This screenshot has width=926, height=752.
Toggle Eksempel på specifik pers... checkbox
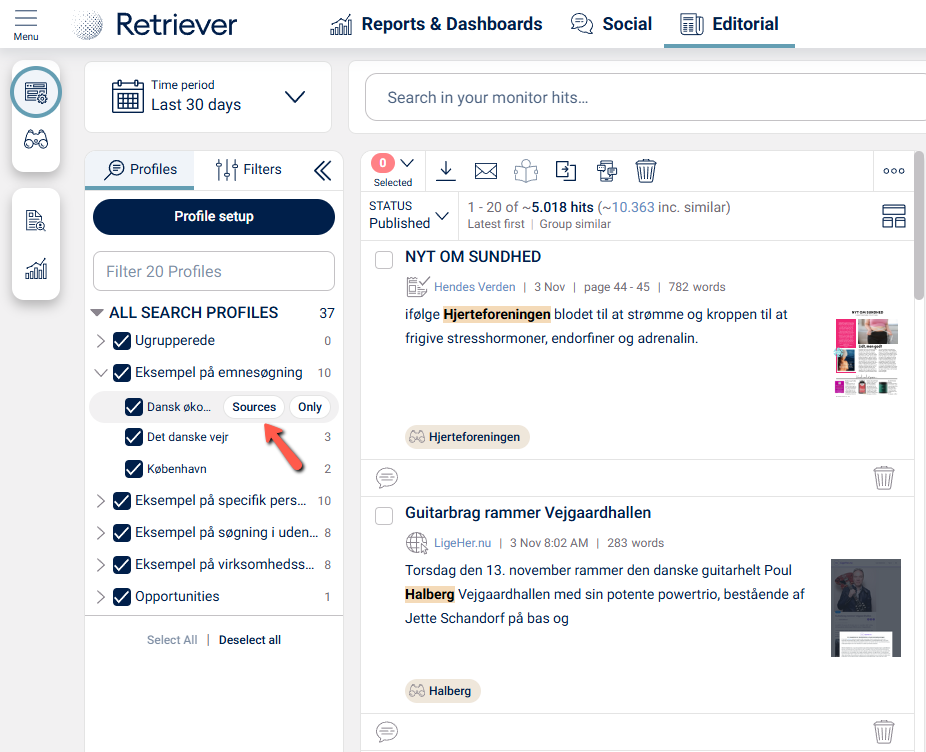coord(122,501)
